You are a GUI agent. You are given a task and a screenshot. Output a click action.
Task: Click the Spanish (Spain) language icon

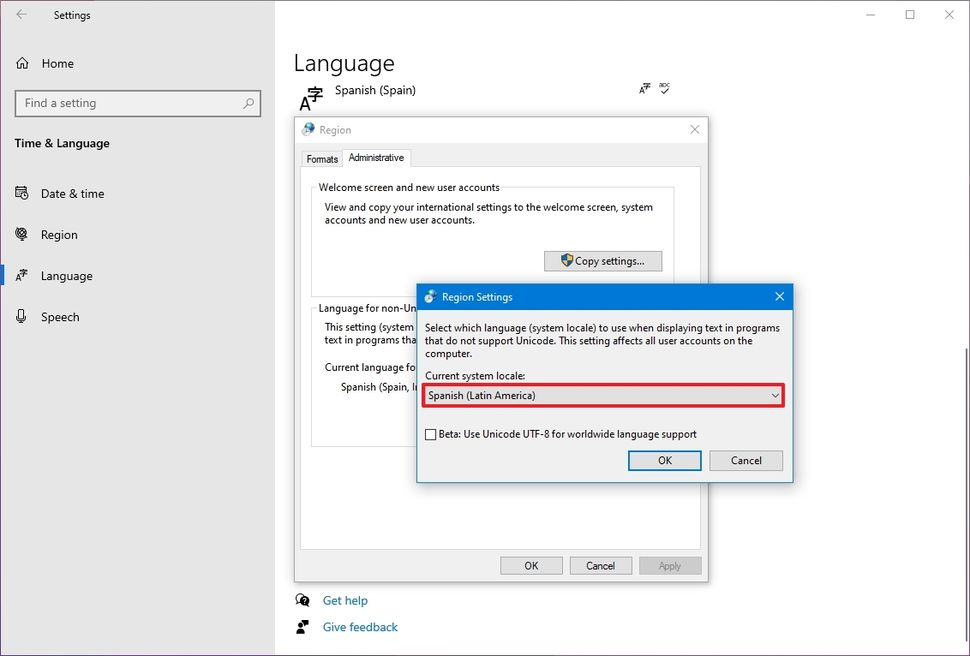pos(310,95)
